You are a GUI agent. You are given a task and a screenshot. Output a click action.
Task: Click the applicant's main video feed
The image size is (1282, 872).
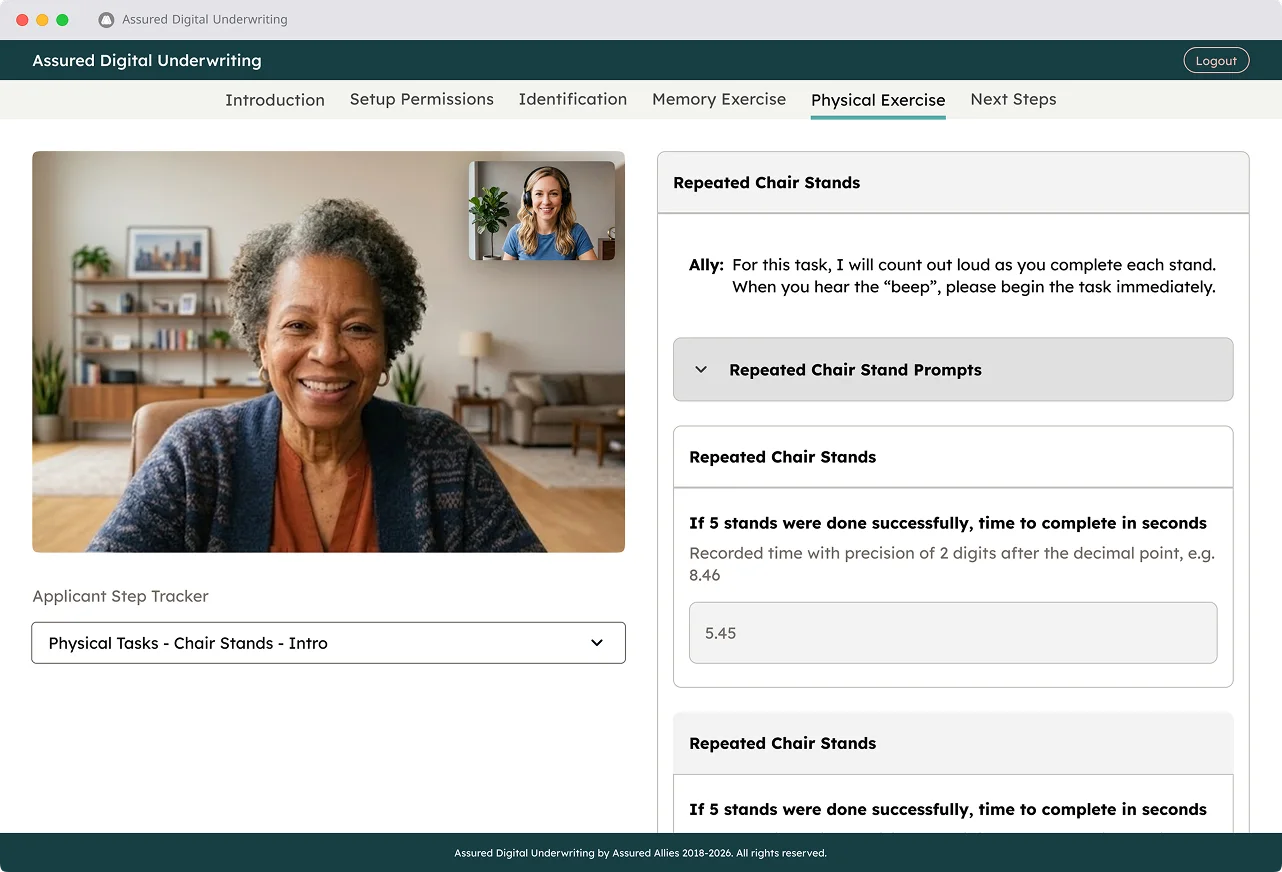(328, 352)
